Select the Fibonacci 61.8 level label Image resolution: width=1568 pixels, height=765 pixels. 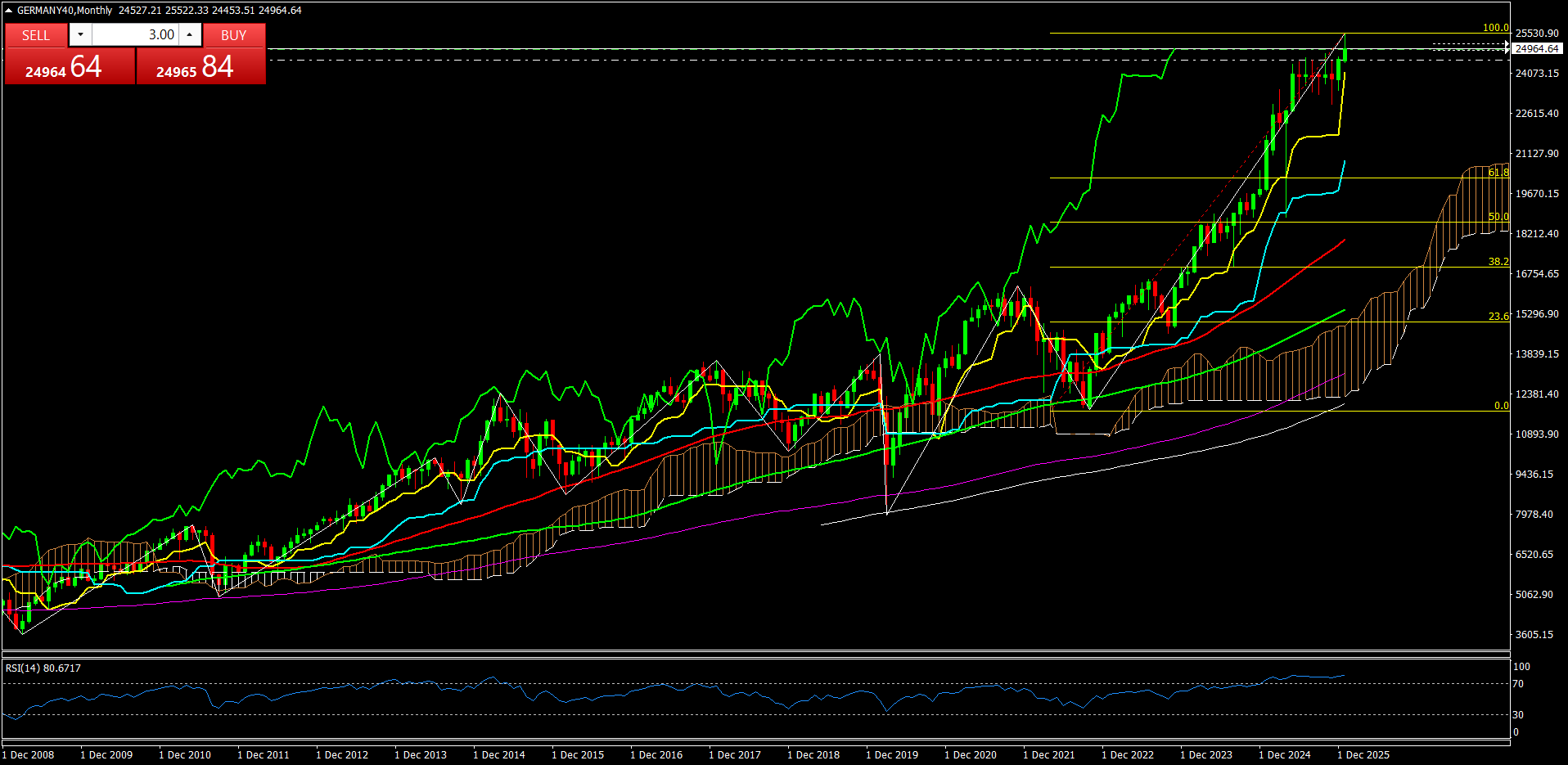coord(1498,173)
